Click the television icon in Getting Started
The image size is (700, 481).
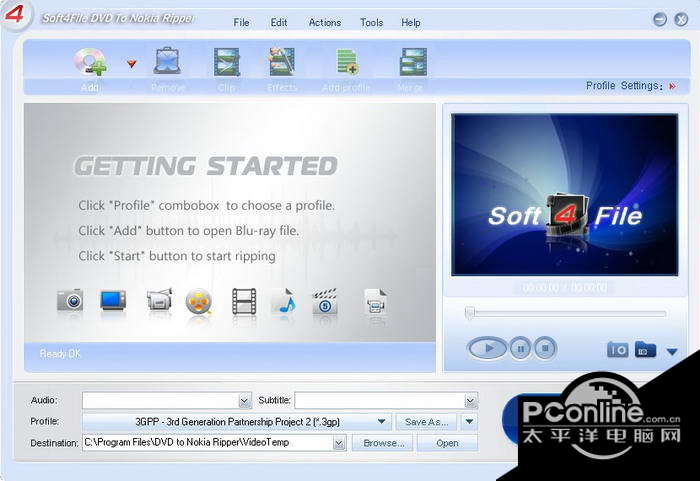(113, 300)
